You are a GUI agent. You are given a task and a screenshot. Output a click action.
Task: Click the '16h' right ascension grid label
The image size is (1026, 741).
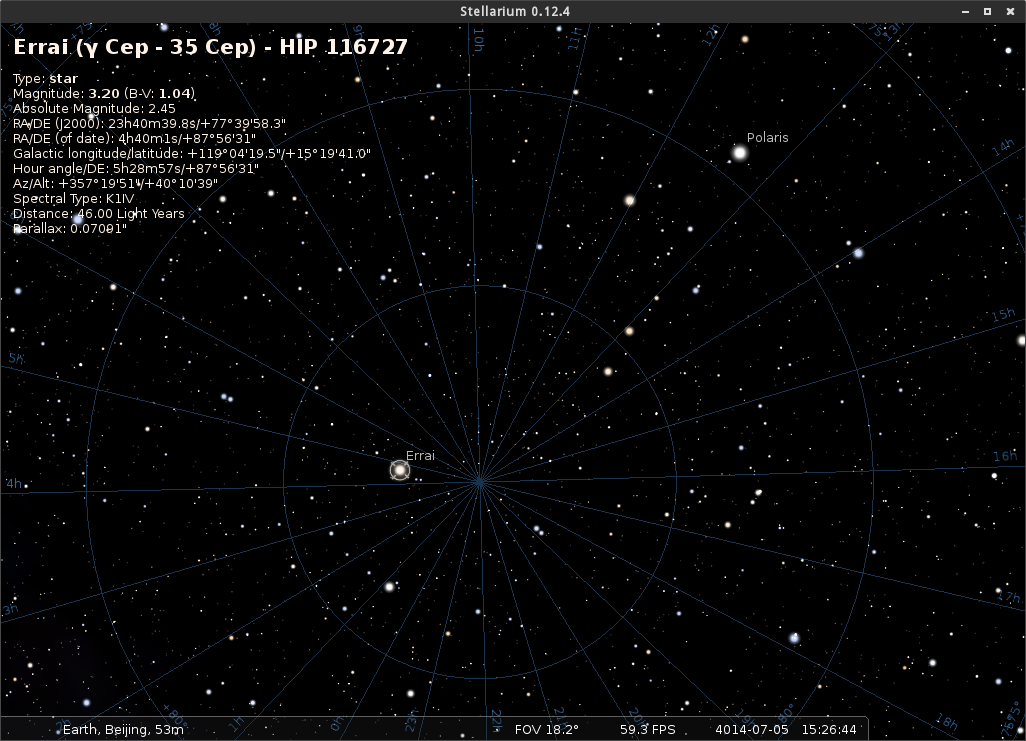click(x=1005, y=456)
